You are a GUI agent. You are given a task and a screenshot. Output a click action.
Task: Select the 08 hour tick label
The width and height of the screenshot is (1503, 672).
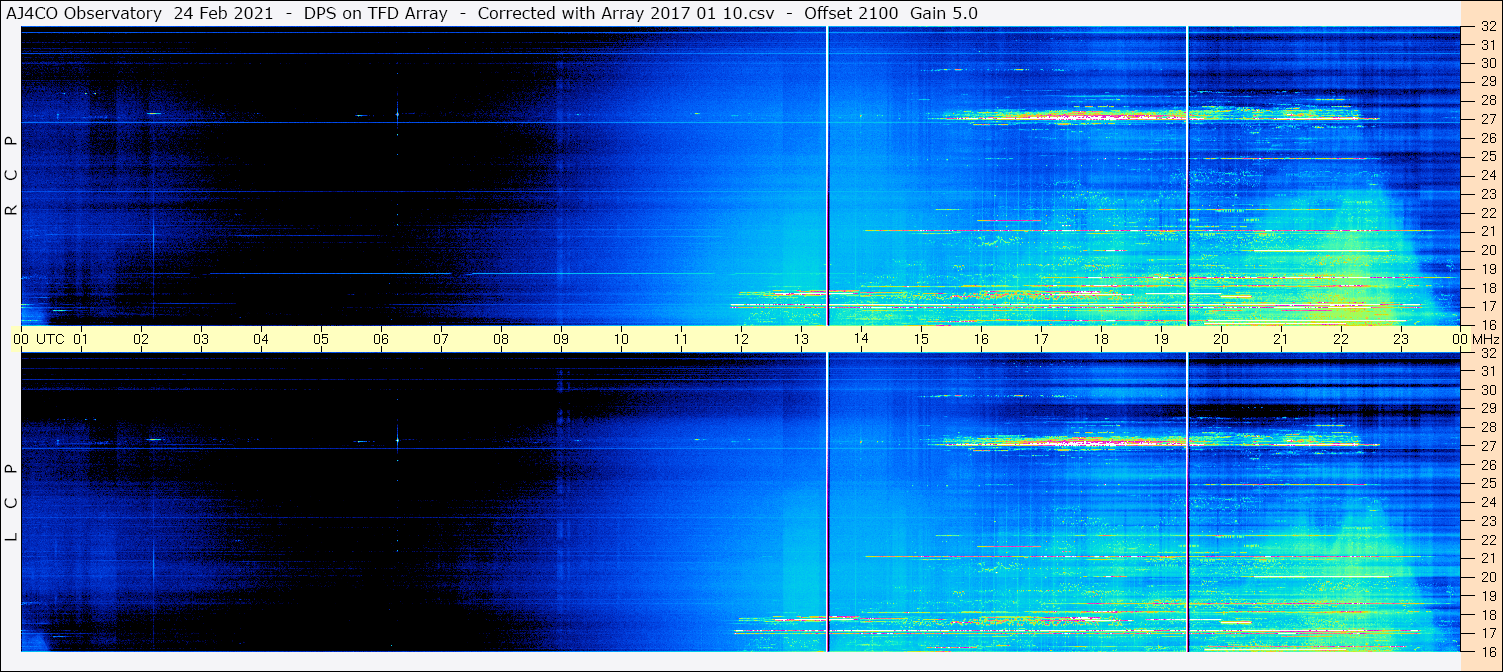(501, 339)
